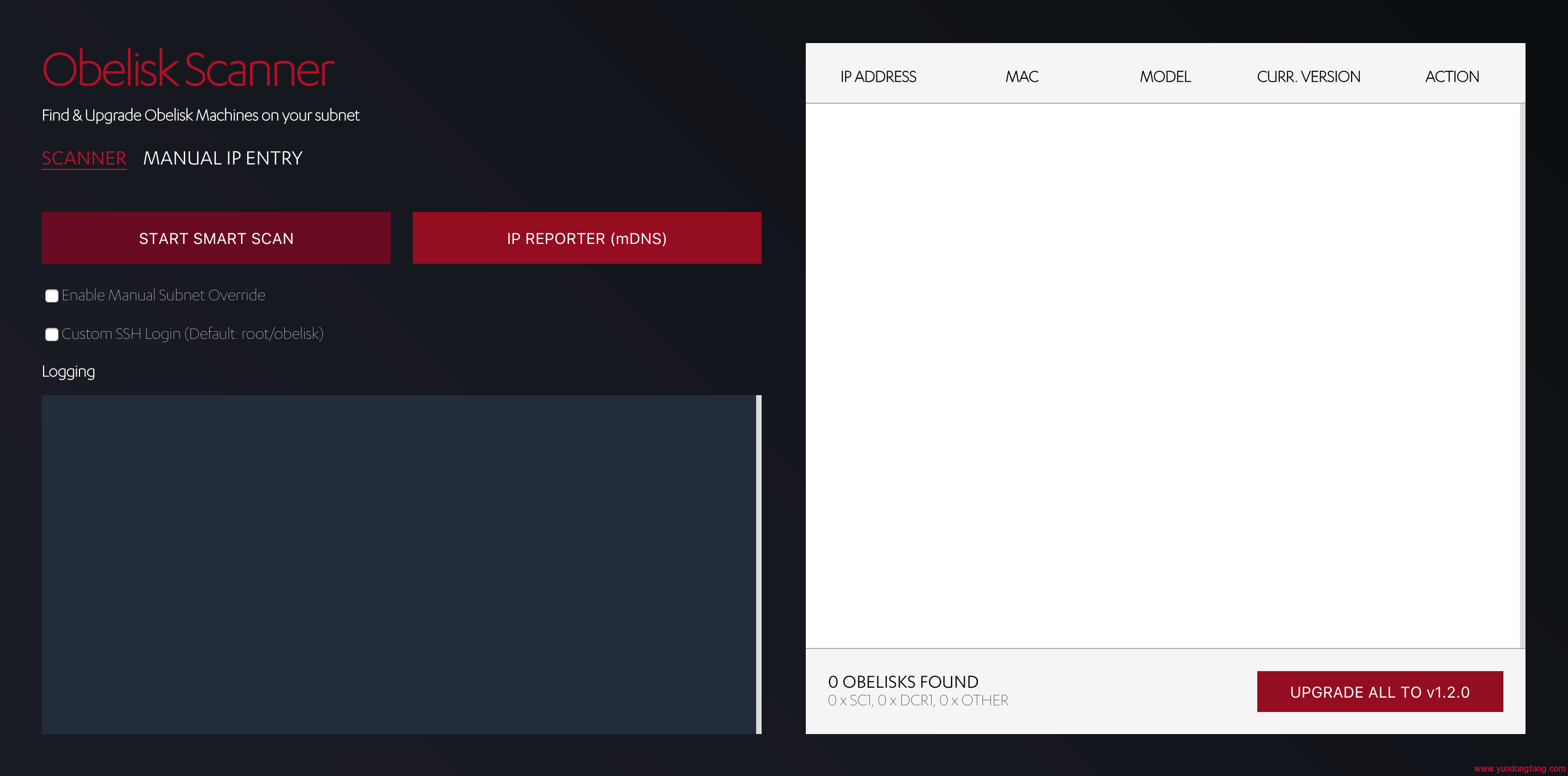
Task: Click the Obelisk Scanner title logo
Action: click(188, 69)
